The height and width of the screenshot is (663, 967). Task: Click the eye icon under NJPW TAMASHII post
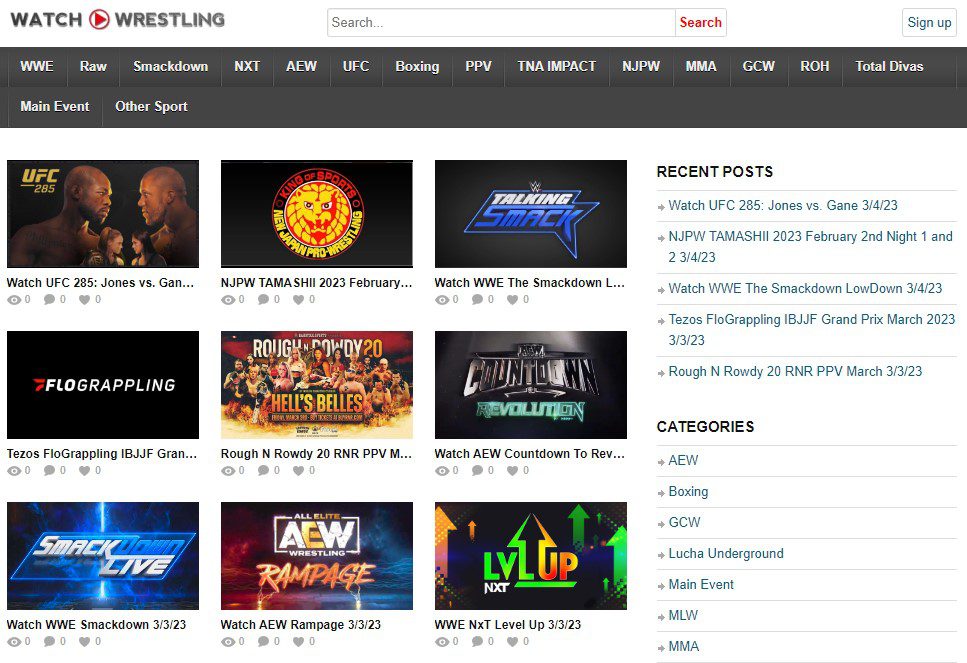click(228, 300)
